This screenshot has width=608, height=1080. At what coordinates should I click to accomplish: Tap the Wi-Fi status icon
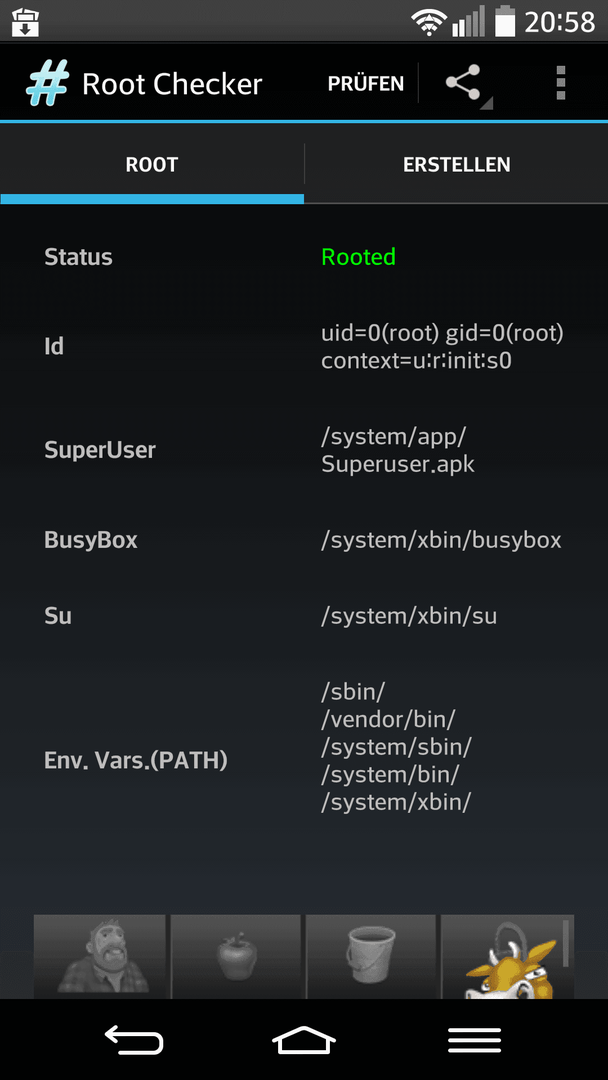click(429, 22)
